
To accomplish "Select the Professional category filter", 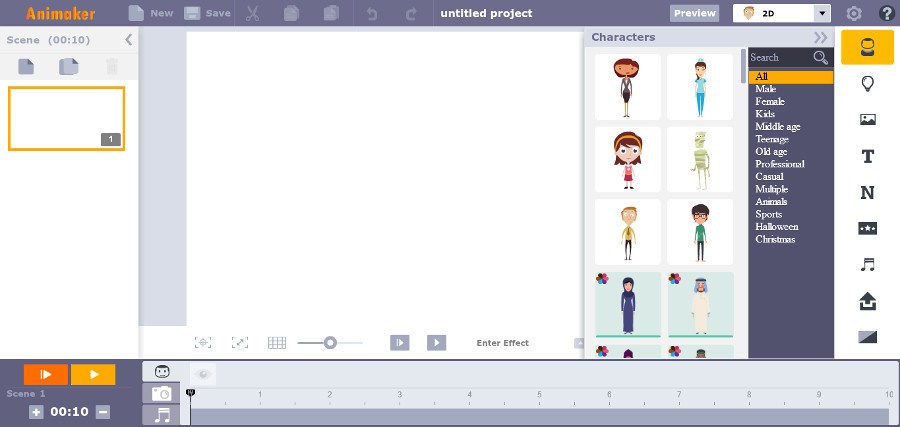I will [779, 164].
